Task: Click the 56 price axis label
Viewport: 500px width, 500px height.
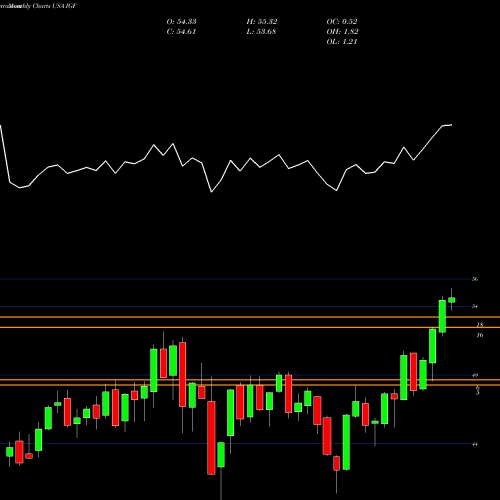Action: point(475,279)
